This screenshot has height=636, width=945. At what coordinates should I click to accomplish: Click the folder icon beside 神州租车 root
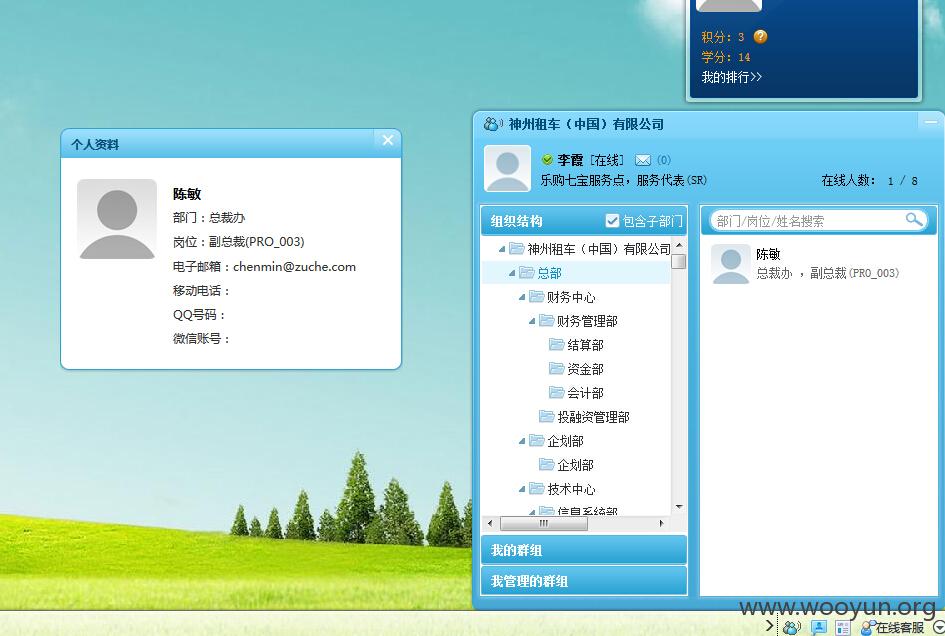[516, 248]
